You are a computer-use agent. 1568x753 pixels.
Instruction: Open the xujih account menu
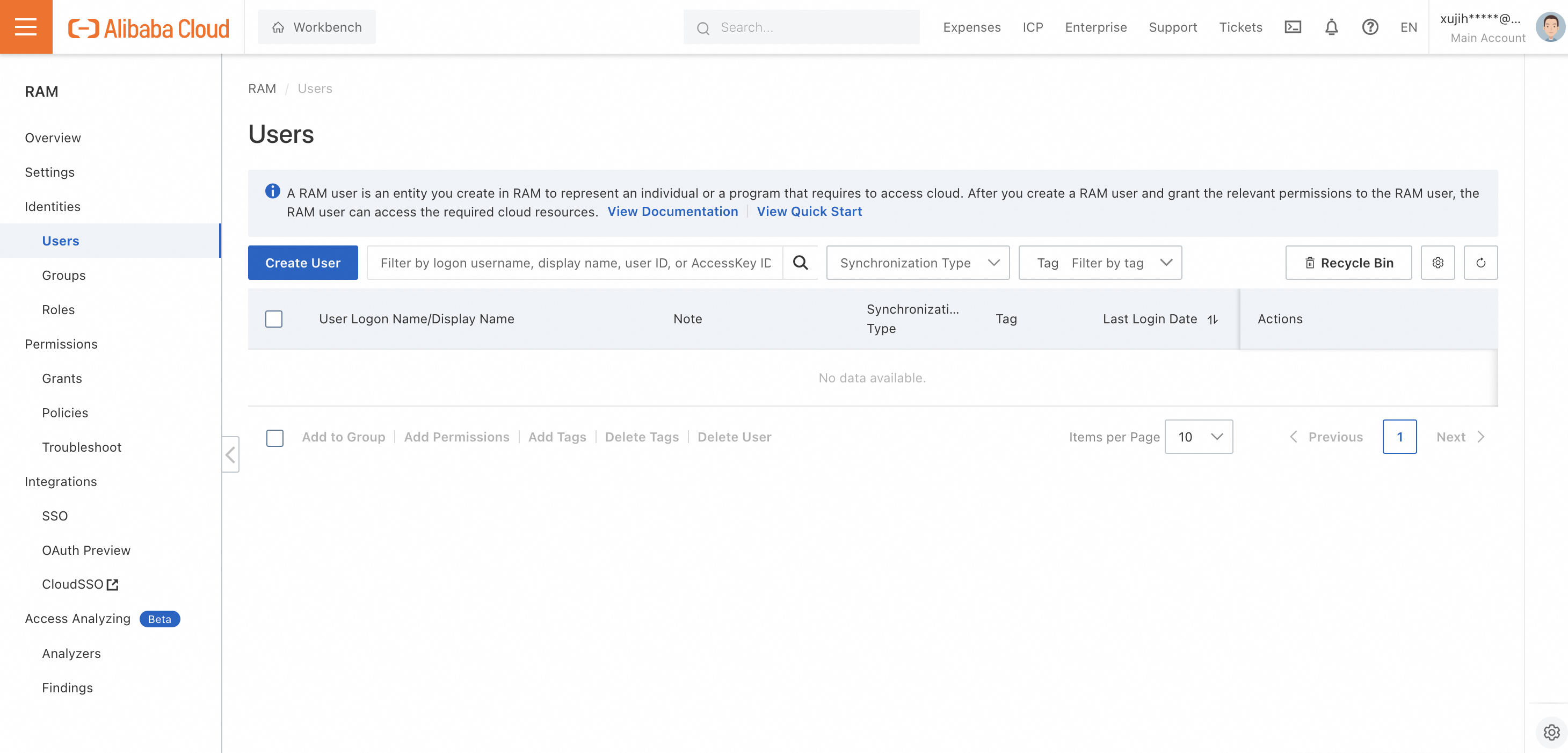pos(1482,27)
